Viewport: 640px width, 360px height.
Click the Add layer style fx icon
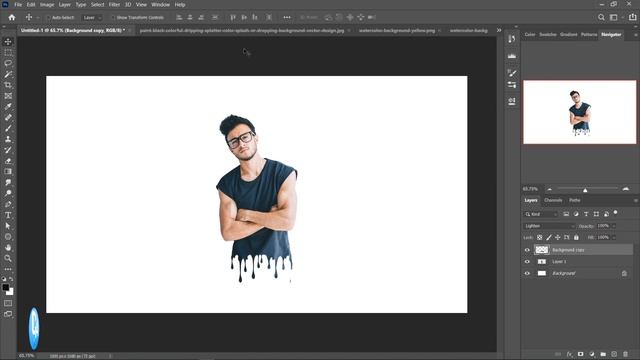[x=570, y=354]
